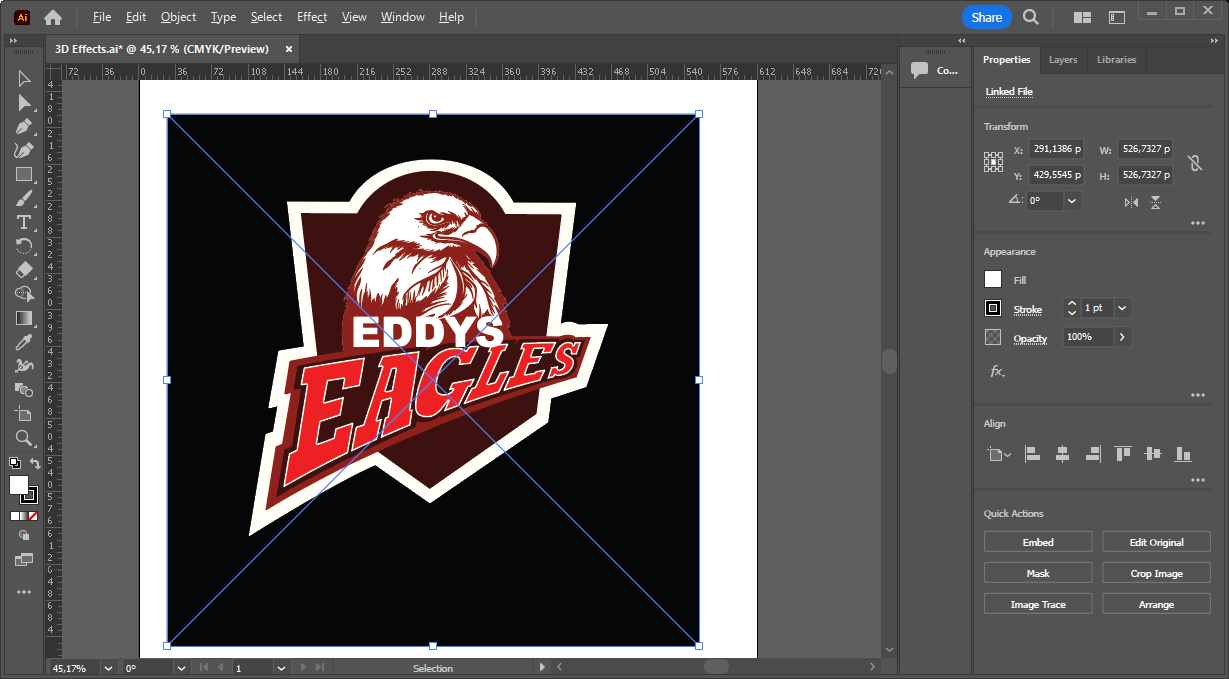Activate the Zoom tool

24,438
